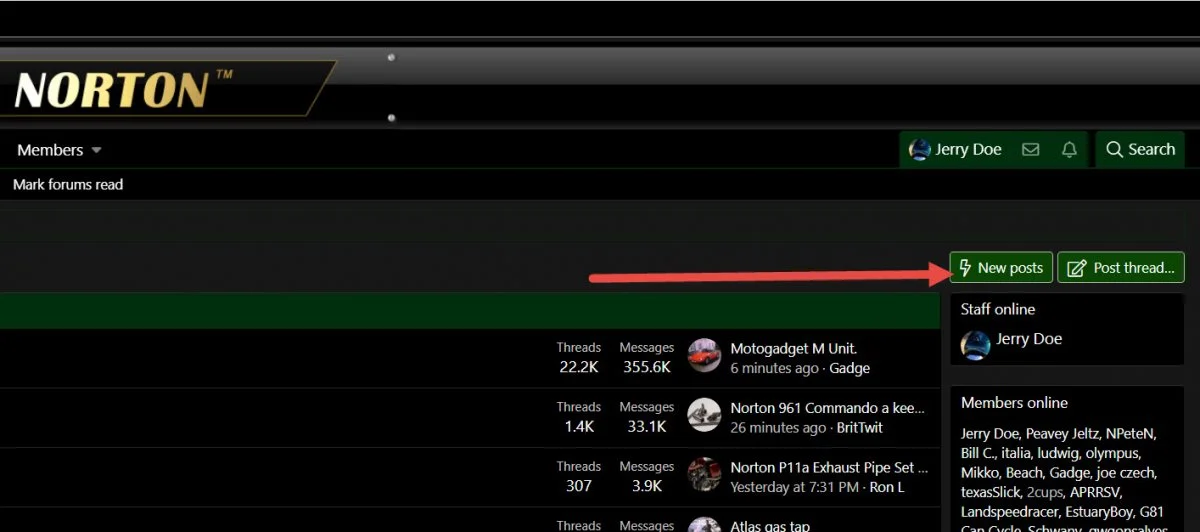Click the Members online heading
The image size is (1200, 532).
tap(1014, 403)
